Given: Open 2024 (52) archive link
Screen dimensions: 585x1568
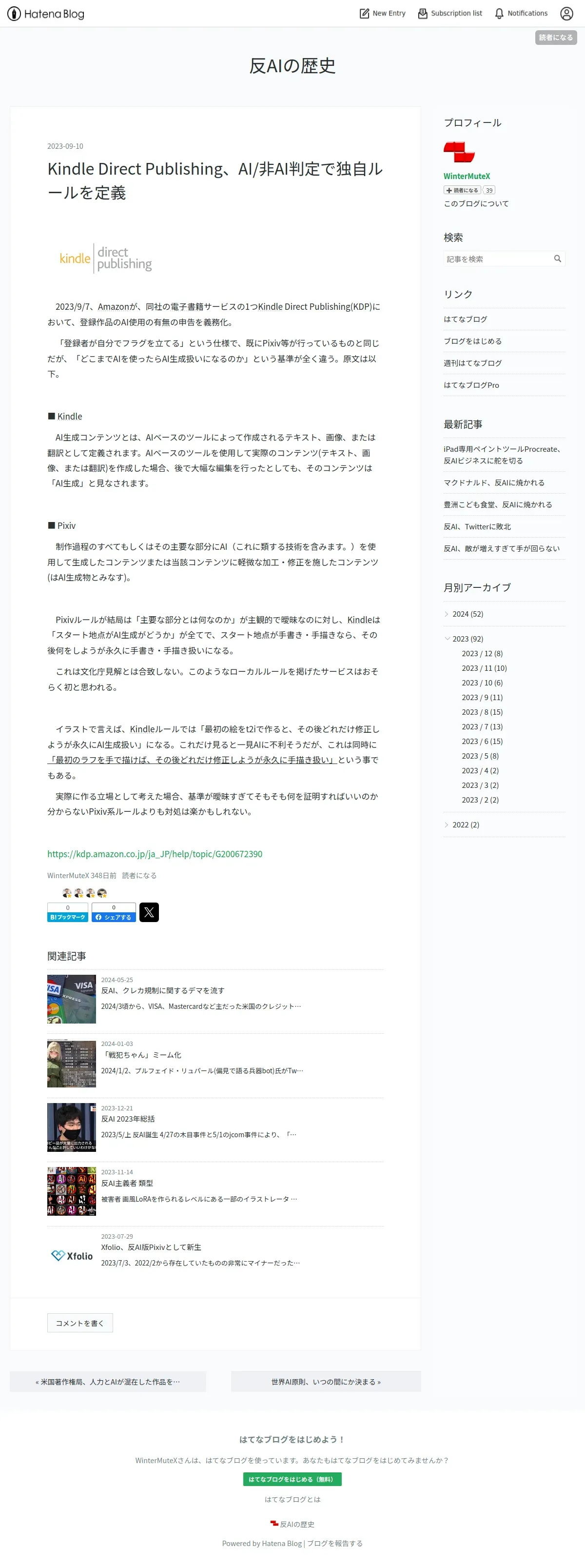Looking at the screenshot, I should coord(468,614).
